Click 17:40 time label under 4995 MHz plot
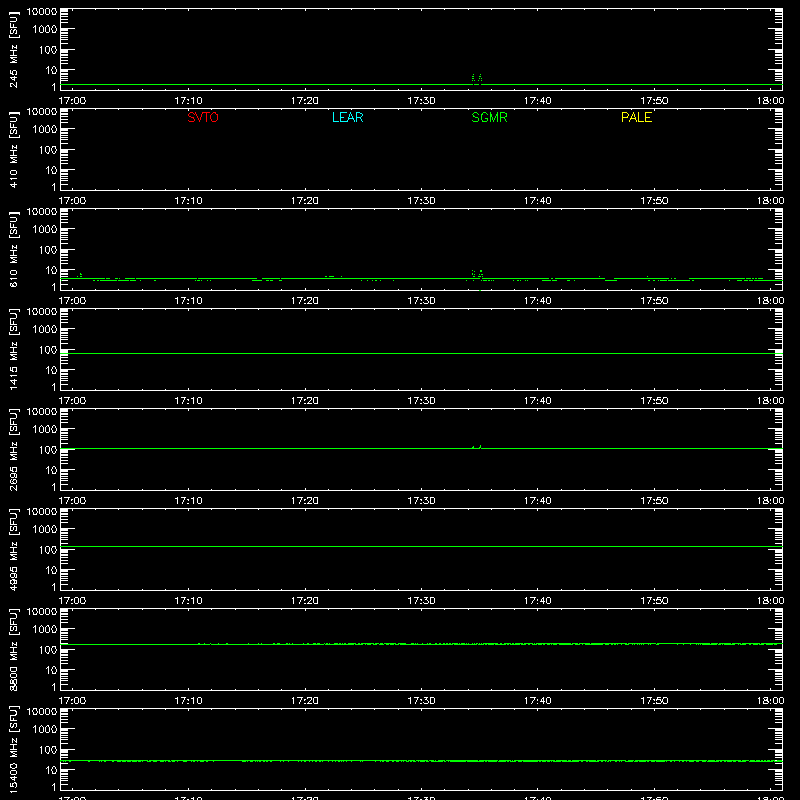Screen dimensions: 800x800 [538, 601]
